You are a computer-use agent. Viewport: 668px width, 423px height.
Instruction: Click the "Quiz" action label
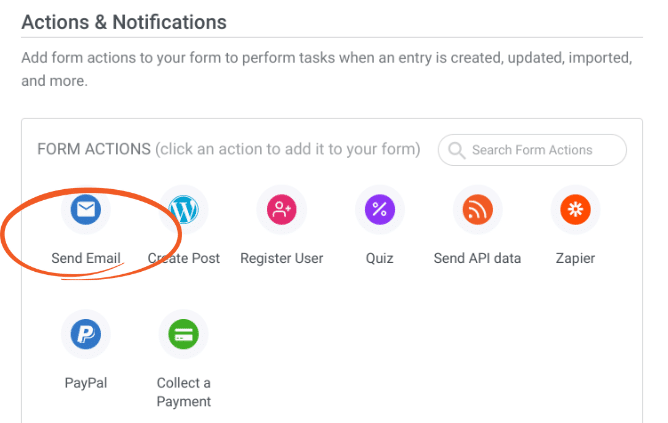coord(380,258)
